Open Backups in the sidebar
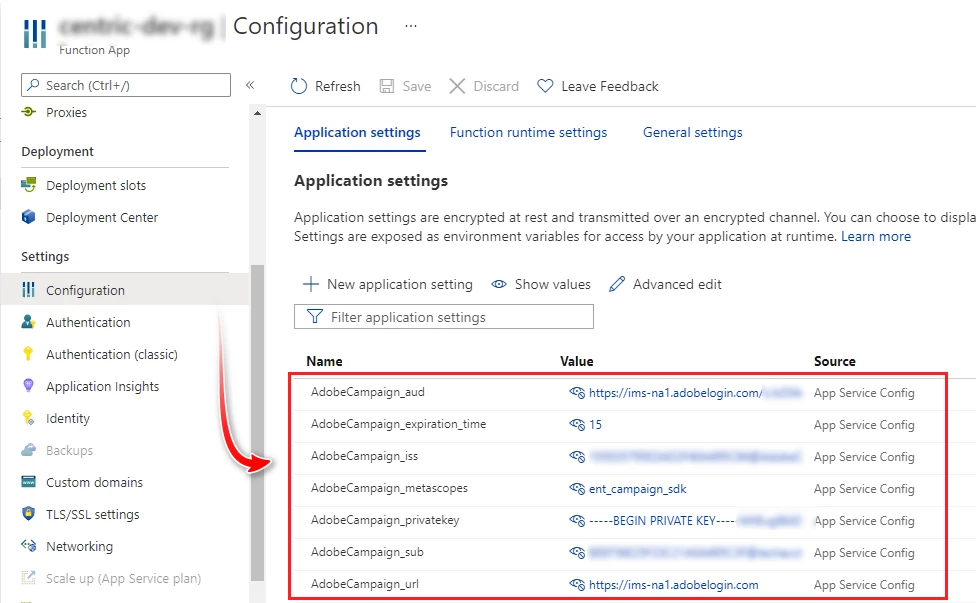 (x=57, y=451)
